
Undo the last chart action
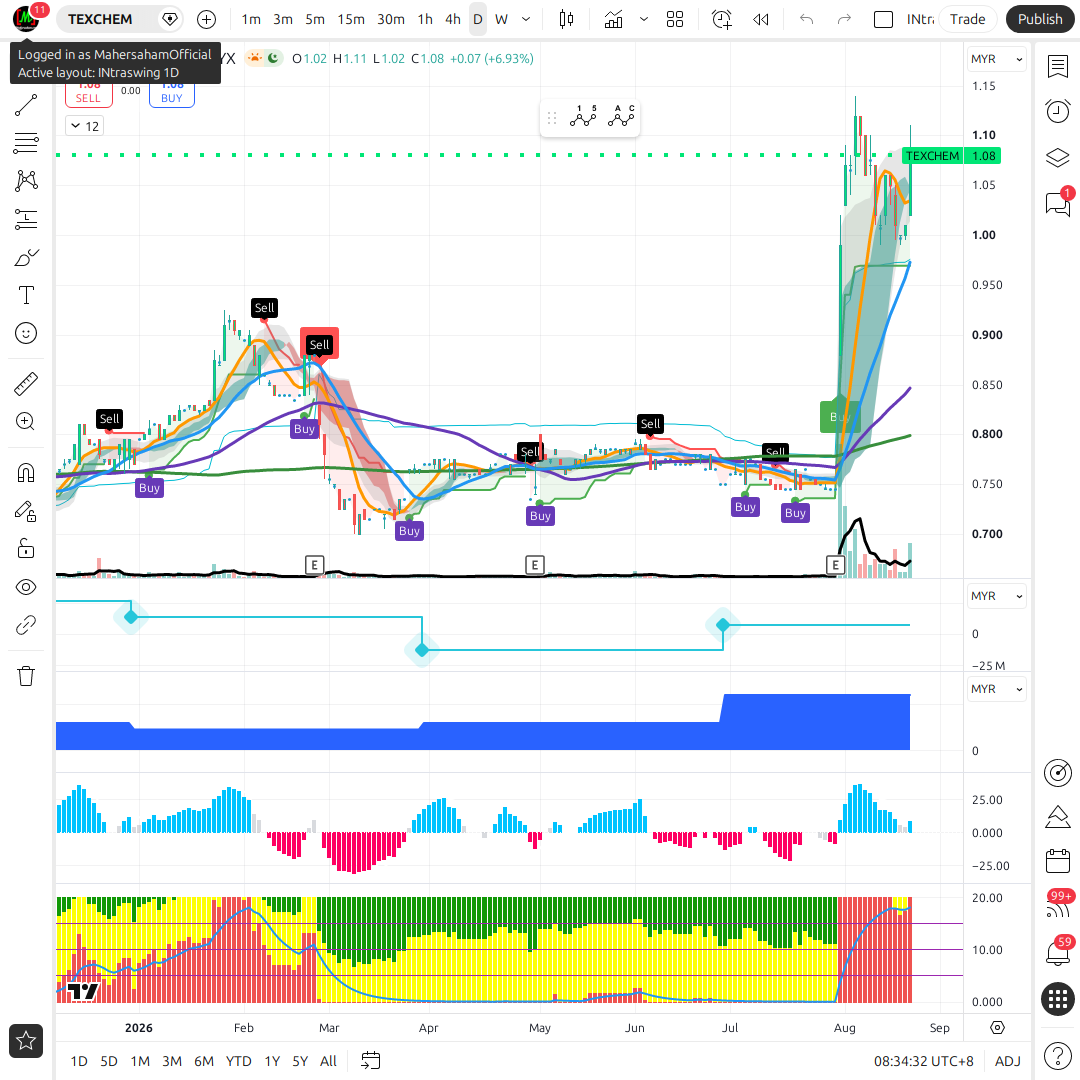tap(807, 19)
